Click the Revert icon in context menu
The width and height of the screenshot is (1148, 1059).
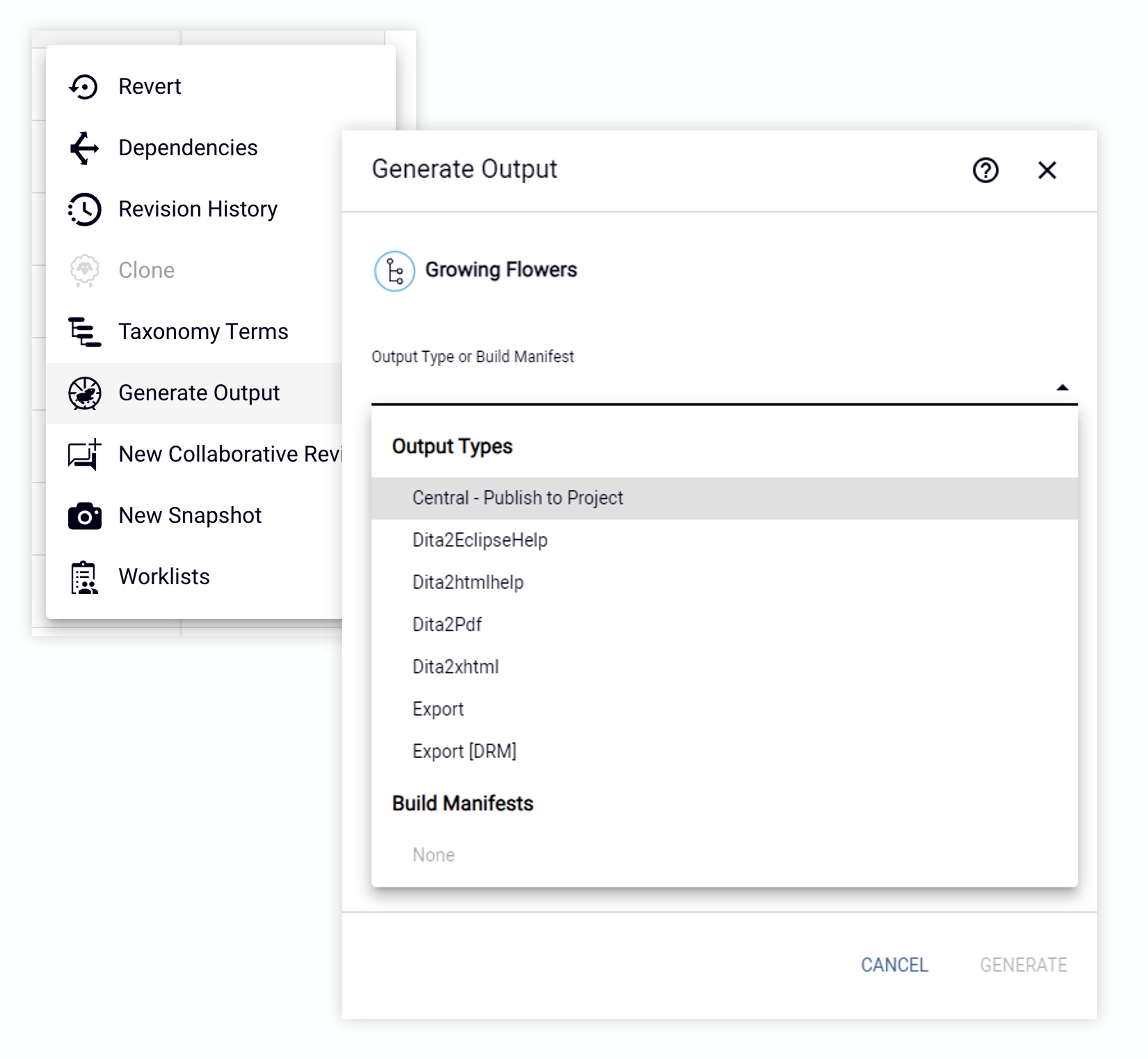(x=84, y=87)
